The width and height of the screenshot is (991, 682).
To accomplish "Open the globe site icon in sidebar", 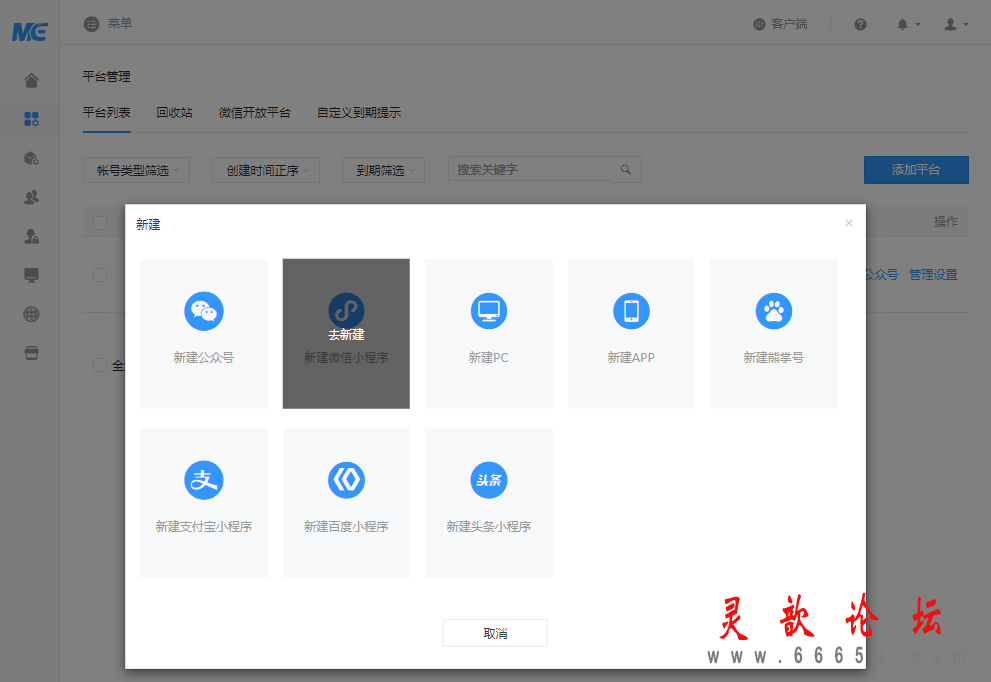I will [x=31, y=314].
